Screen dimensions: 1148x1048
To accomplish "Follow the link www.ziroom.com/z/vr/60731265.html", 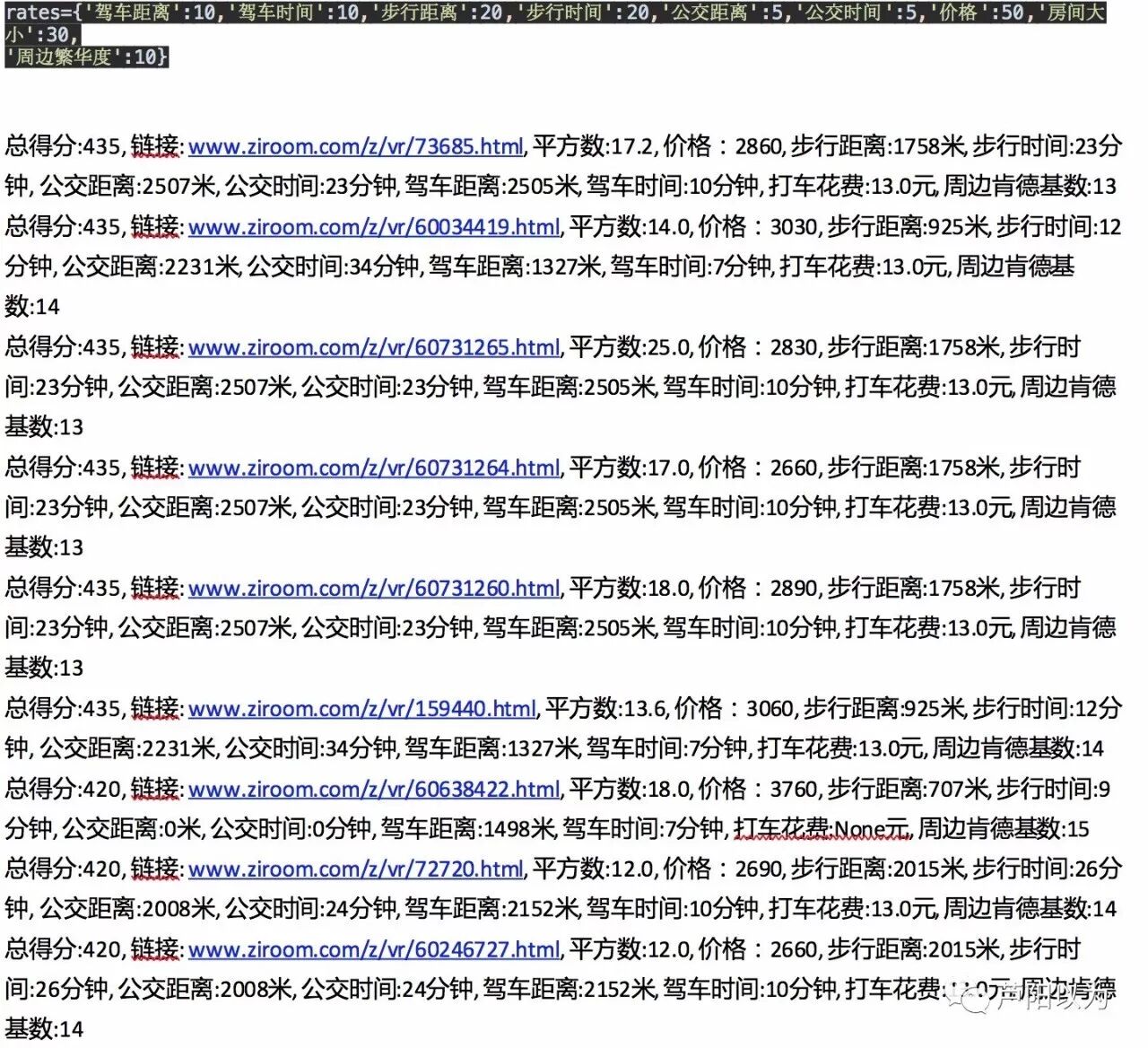I will [x=374, y=347].
